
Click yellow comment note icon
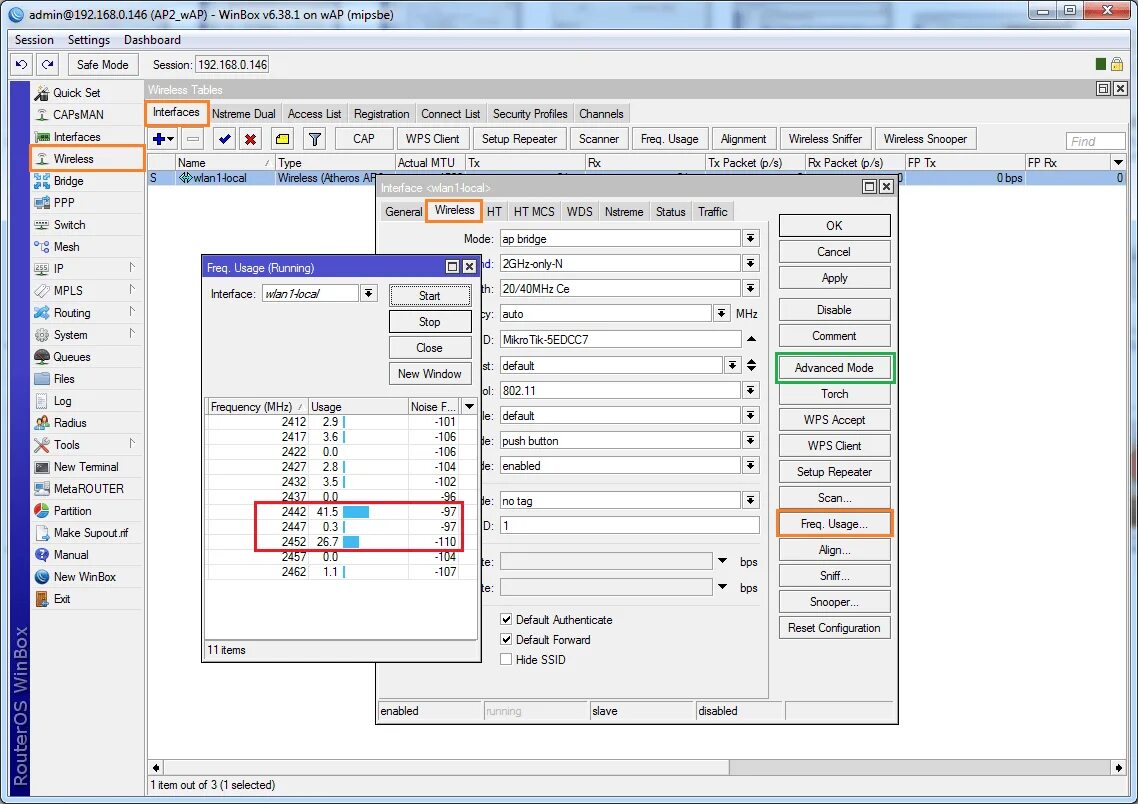282,139
